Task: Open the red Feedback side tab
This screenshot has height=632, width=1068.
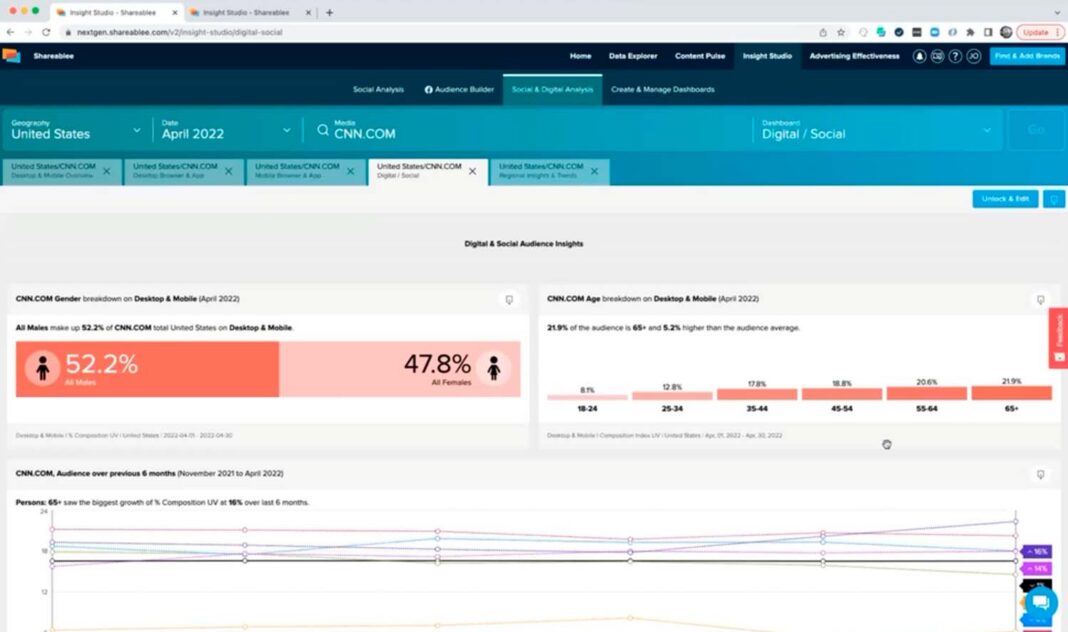Action: tap(1058, 338)
